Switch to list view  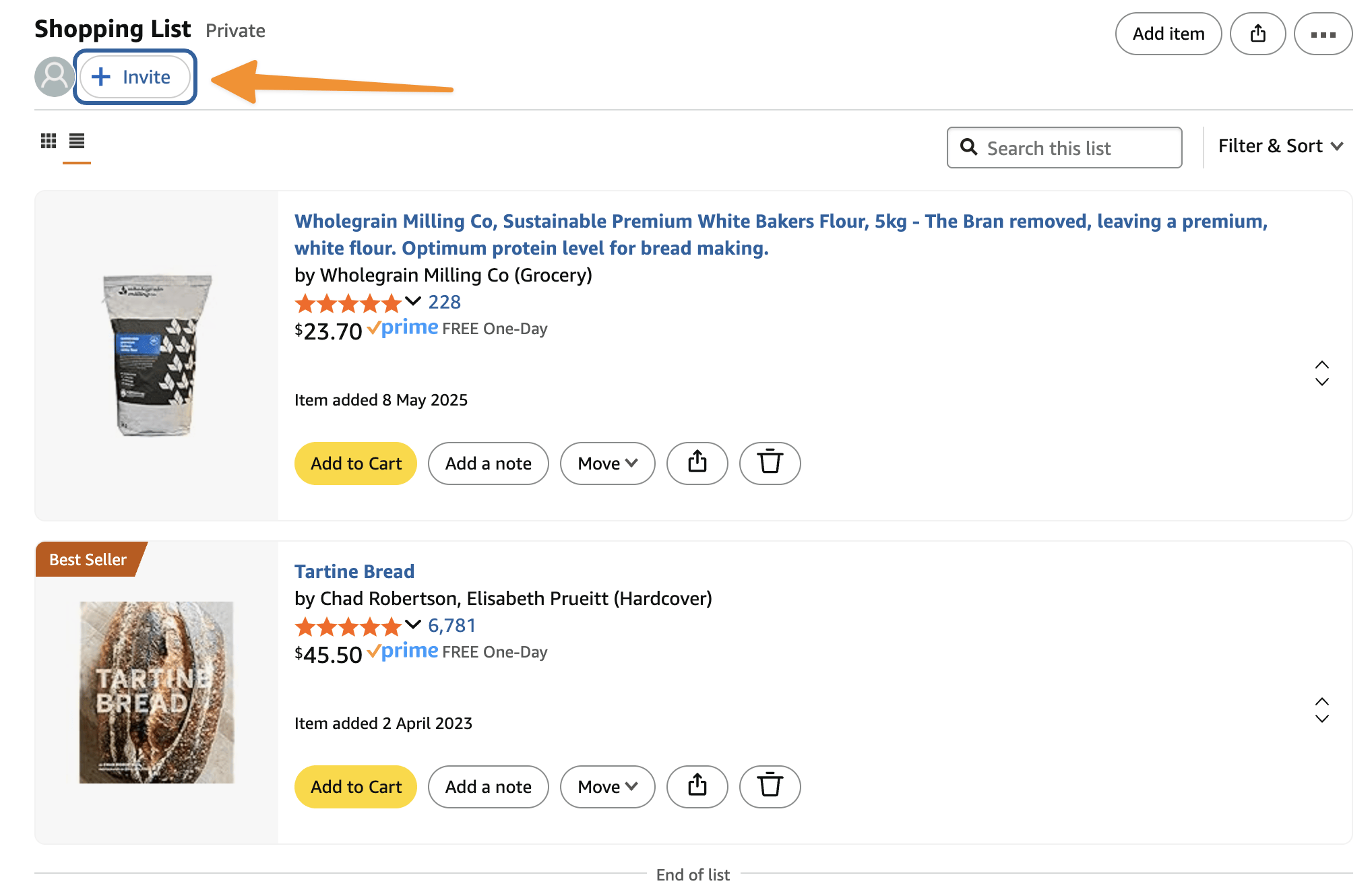(77, 142)
